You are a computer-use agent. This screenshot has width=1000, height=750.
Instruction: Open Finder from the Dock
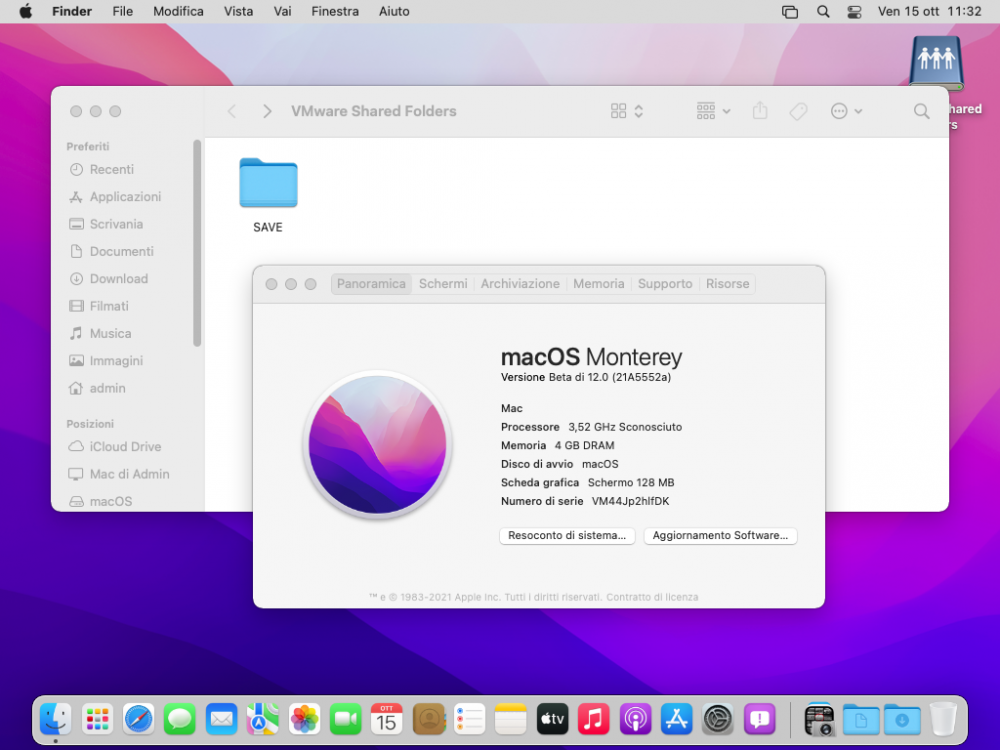(x=55, y=719)
